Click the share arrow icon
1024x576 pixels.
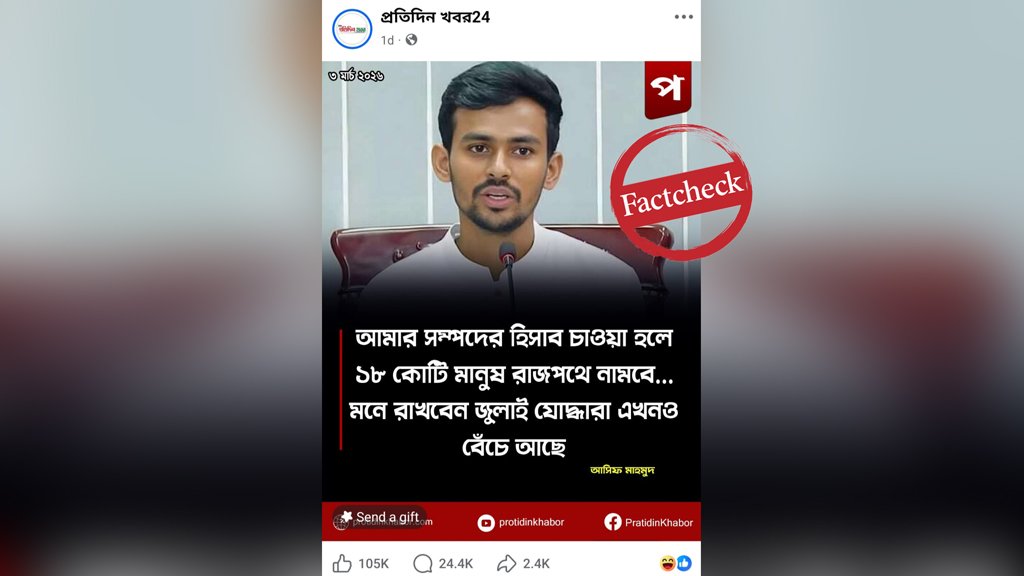pyautogui.click(x=507, y=563)
